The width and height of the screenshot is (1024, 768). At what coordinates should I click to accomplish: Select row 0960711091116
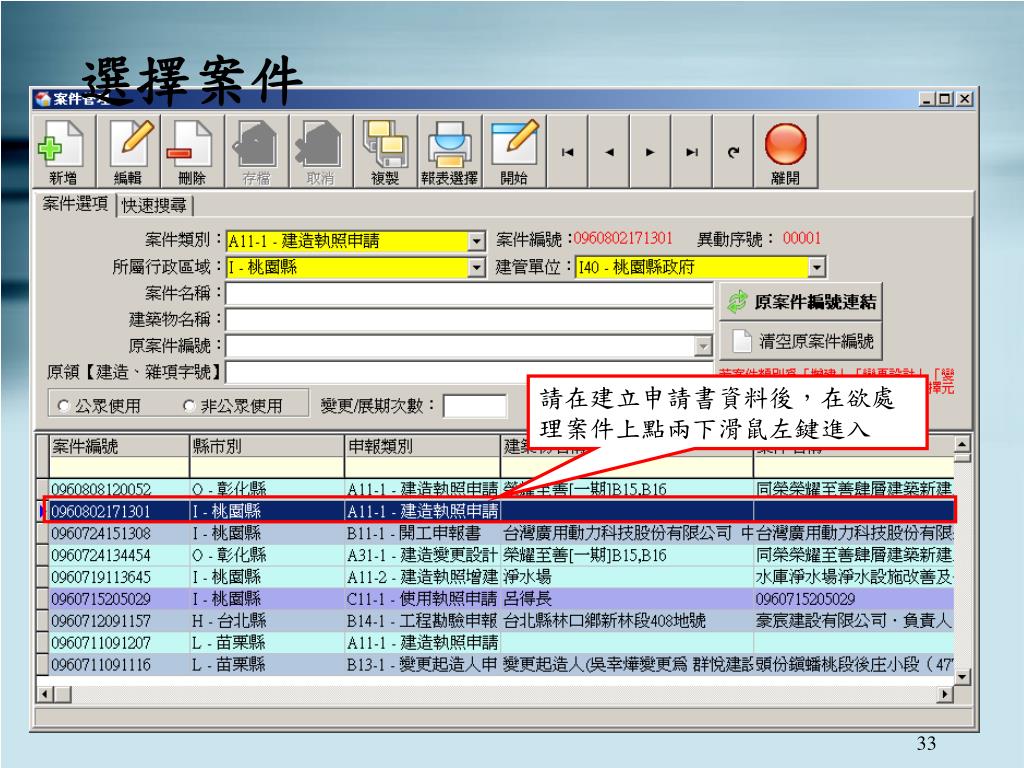[501, 665]
